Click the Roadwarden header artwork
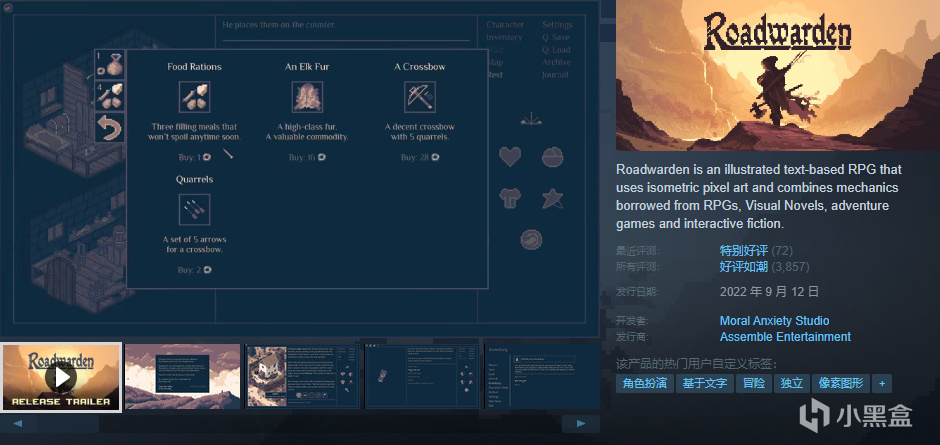 click(778, 75)
